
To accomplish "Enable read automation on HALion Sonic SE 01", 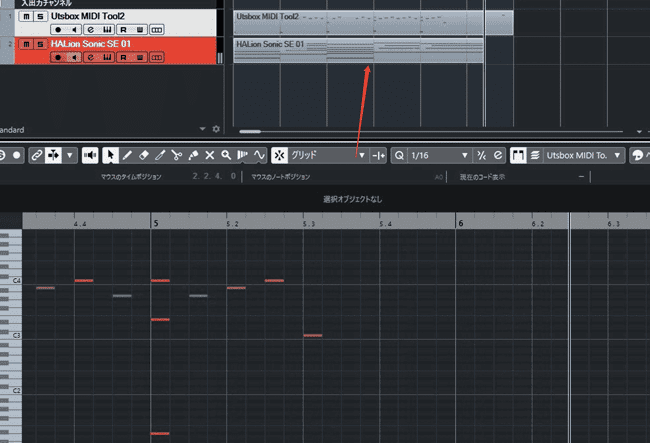I will pyautogui.click(x=124, y=57).
